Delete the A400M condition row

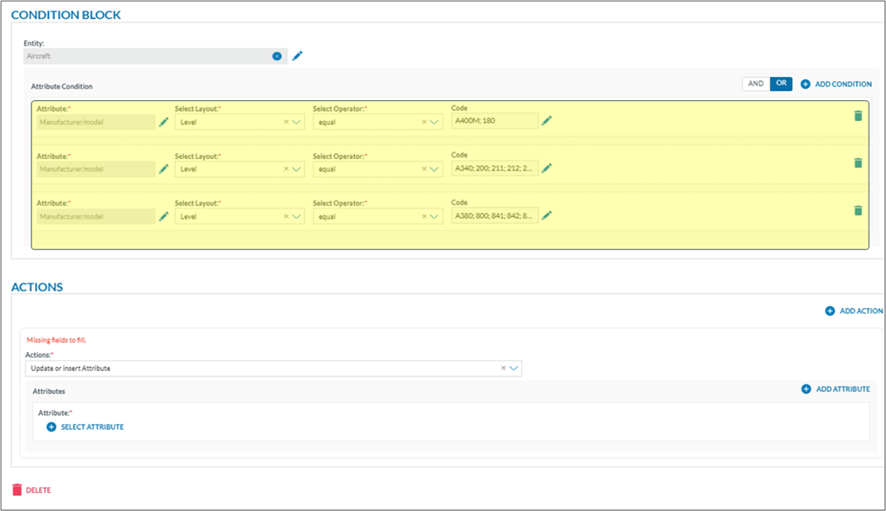pos(857,116)
